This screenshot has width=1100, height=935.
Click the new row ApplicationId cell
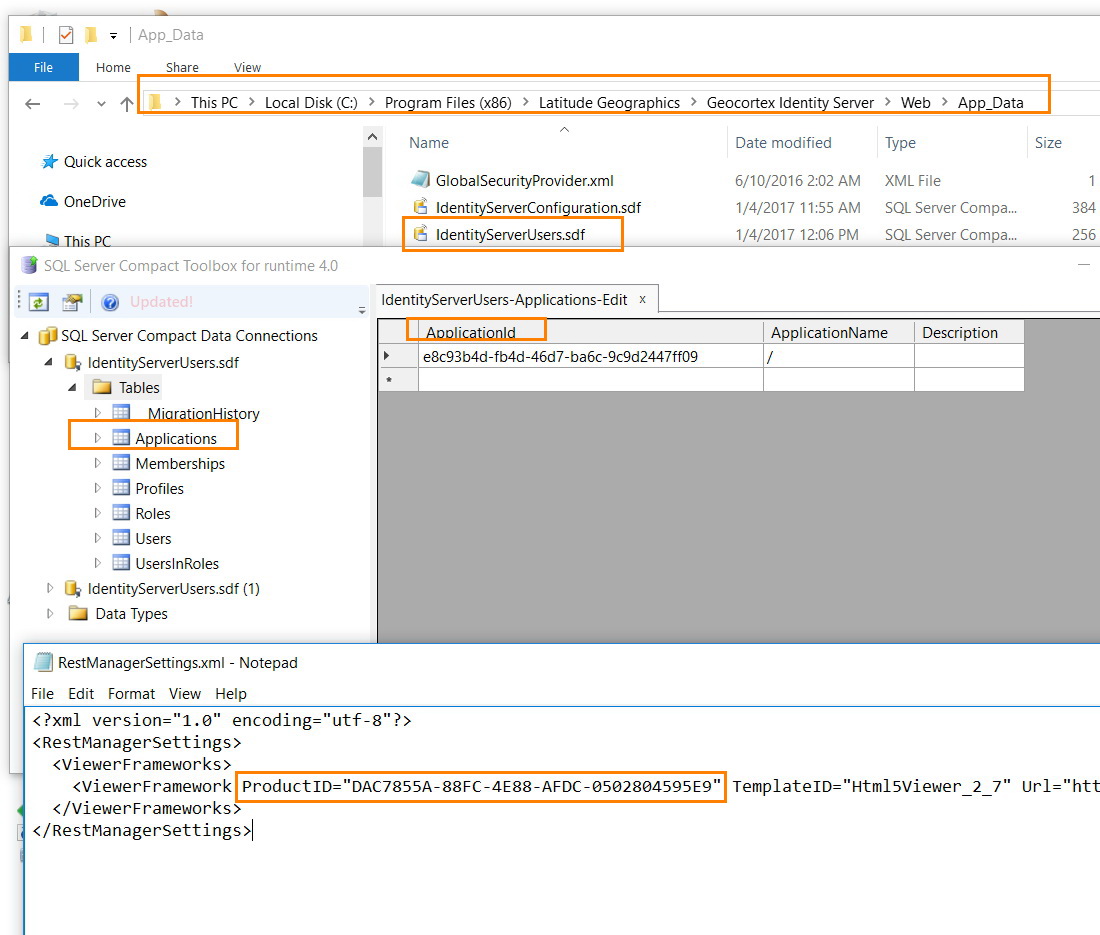coord(591,379)
